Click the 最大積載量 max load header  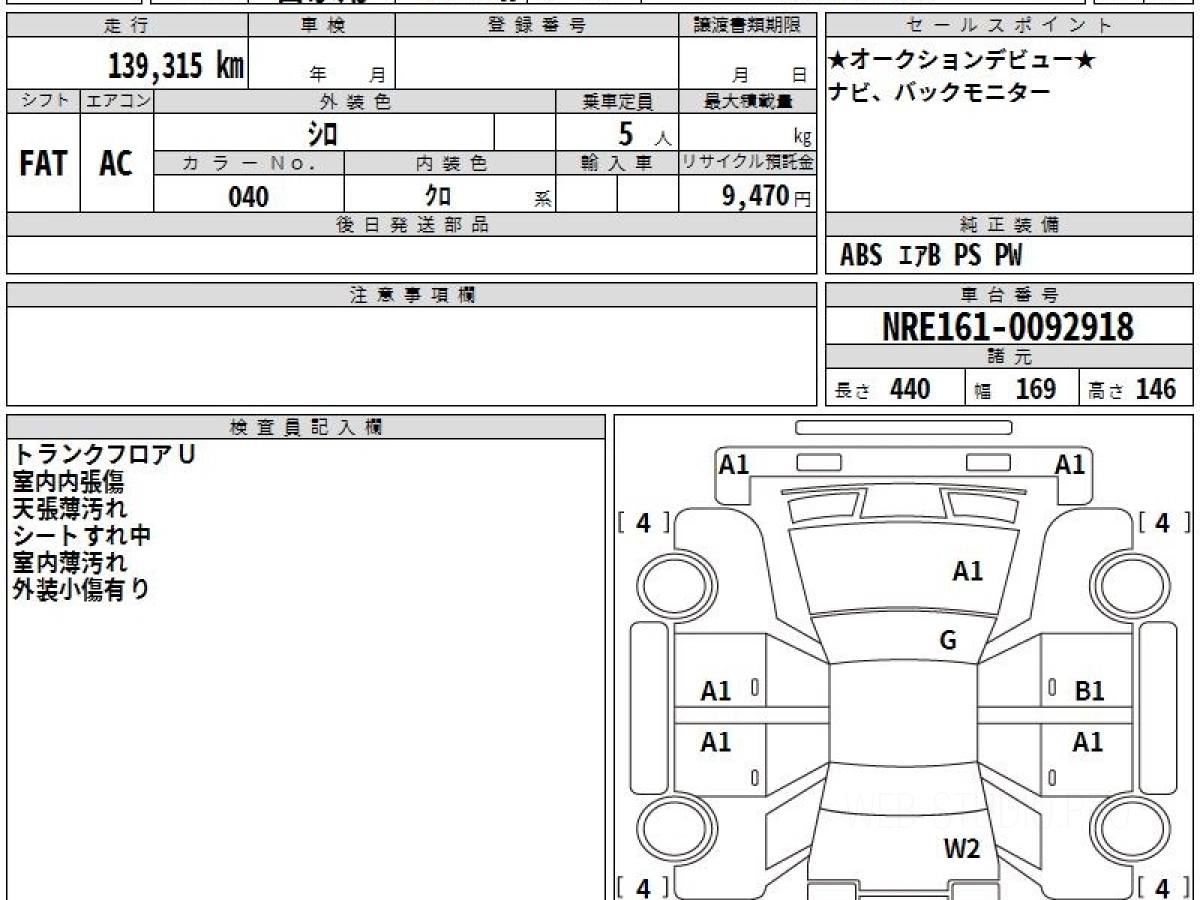click(747, 101)
